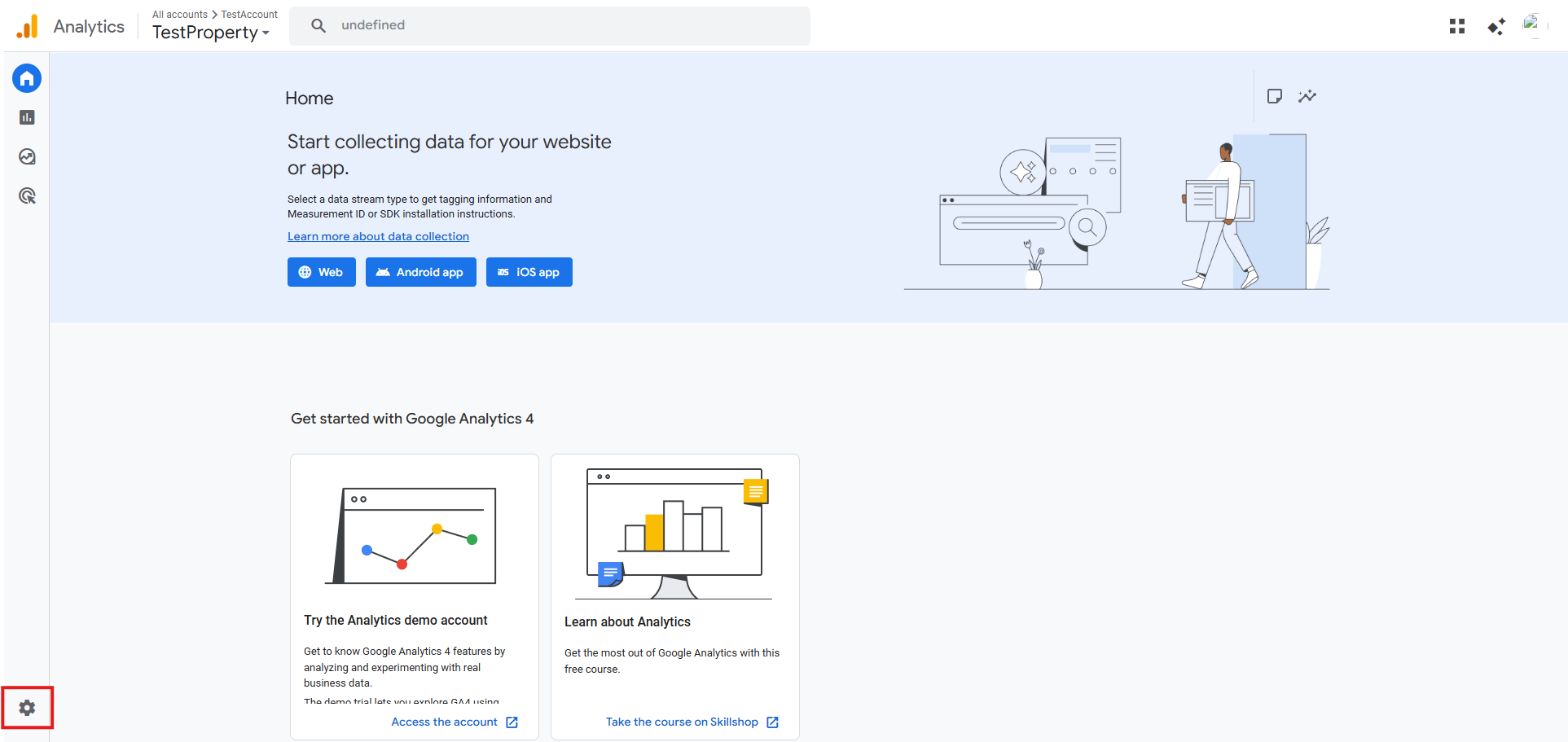Image resolution: width=1568 pixels, height=742 pixels.
Task: Click the TestAccount breadcrumb
Action: coord(249,15)
